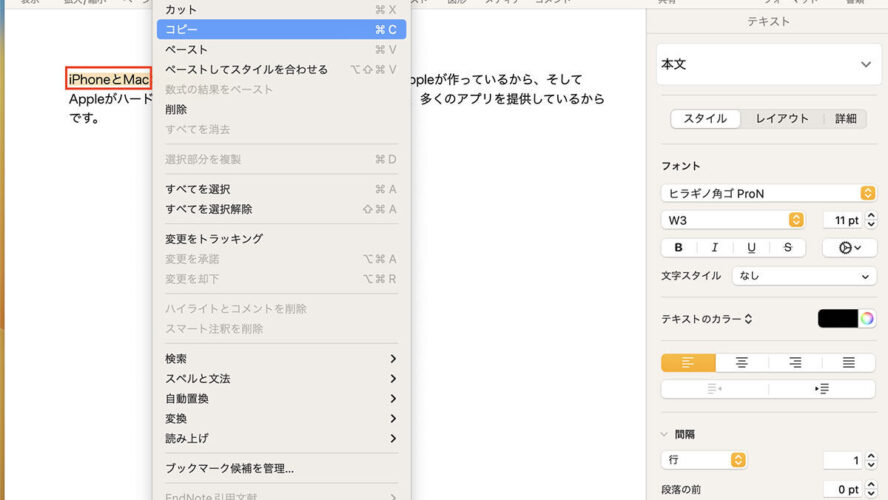This screenshot has height=500, width=888.
Task: Choose コピー from the Edit menu
Action: (281, 29)
